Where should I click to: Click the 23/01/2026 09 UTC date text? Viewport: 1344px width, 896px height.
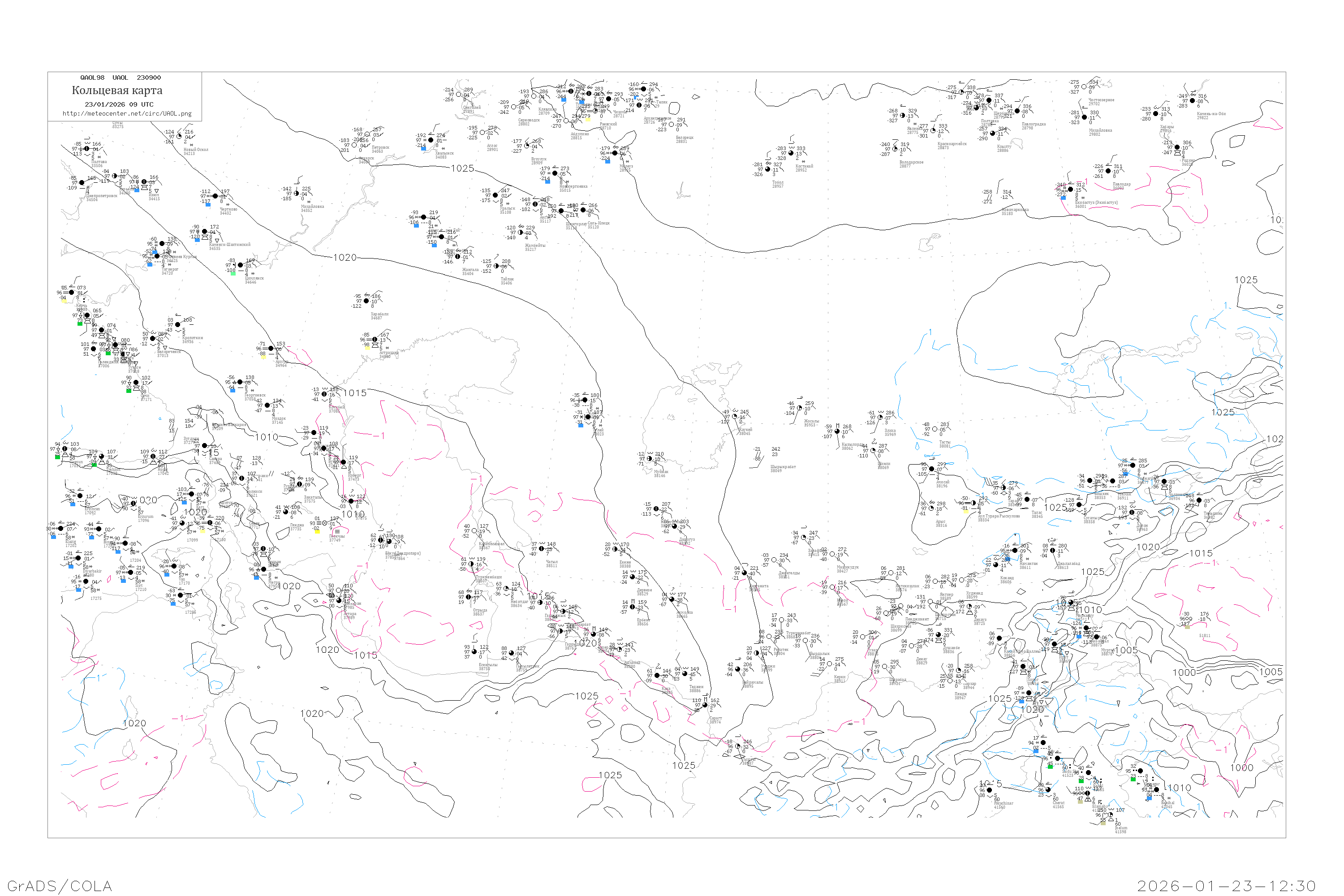click(x=119, y=104)
